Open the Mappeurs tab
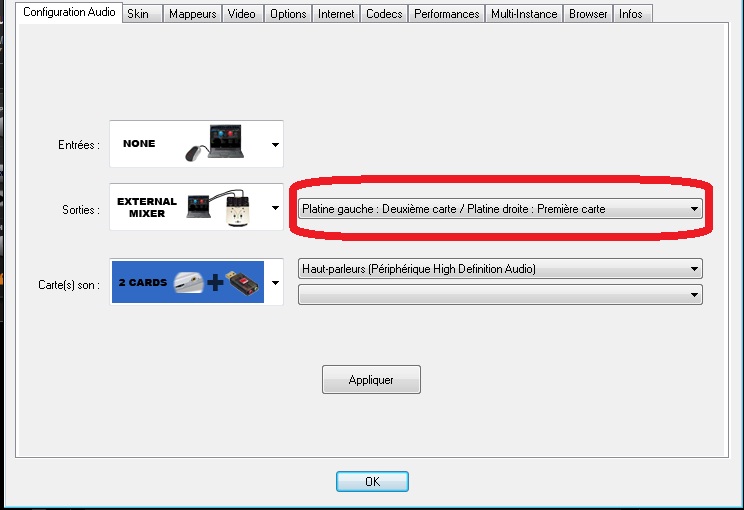The image size is (744, 510). click(193, 14)
